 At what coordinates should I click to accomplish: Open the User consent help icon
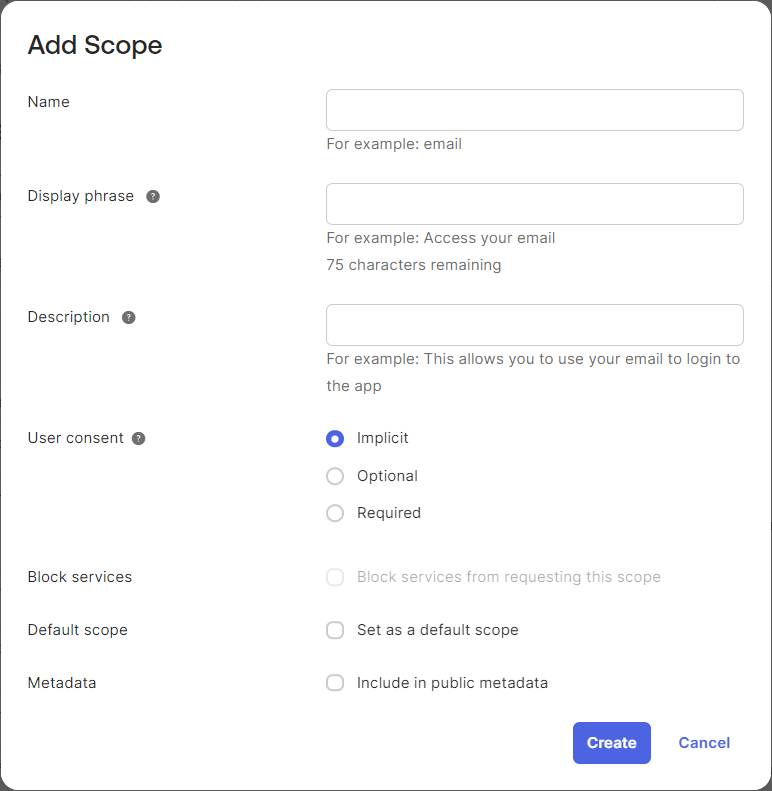[x=139, y=438]
